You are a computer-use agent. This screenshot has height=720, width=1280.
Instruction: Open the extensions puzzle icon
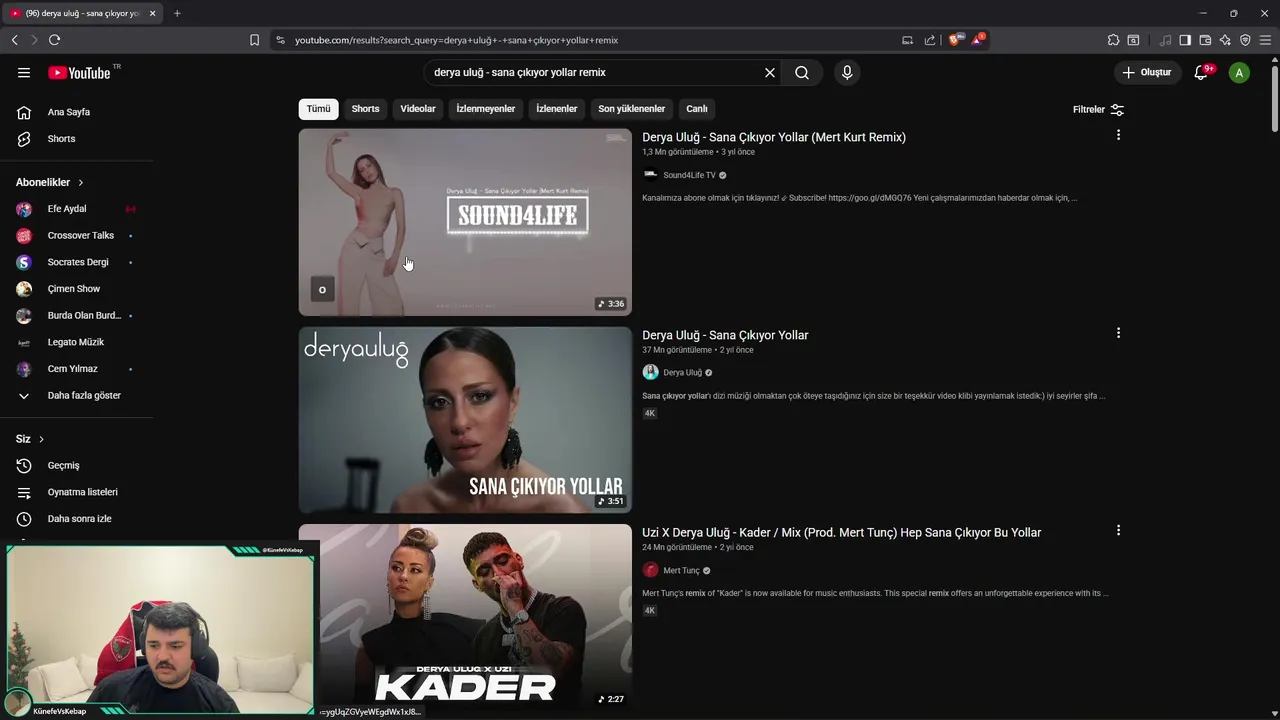pyautogui.click(x=1113, y=40)
